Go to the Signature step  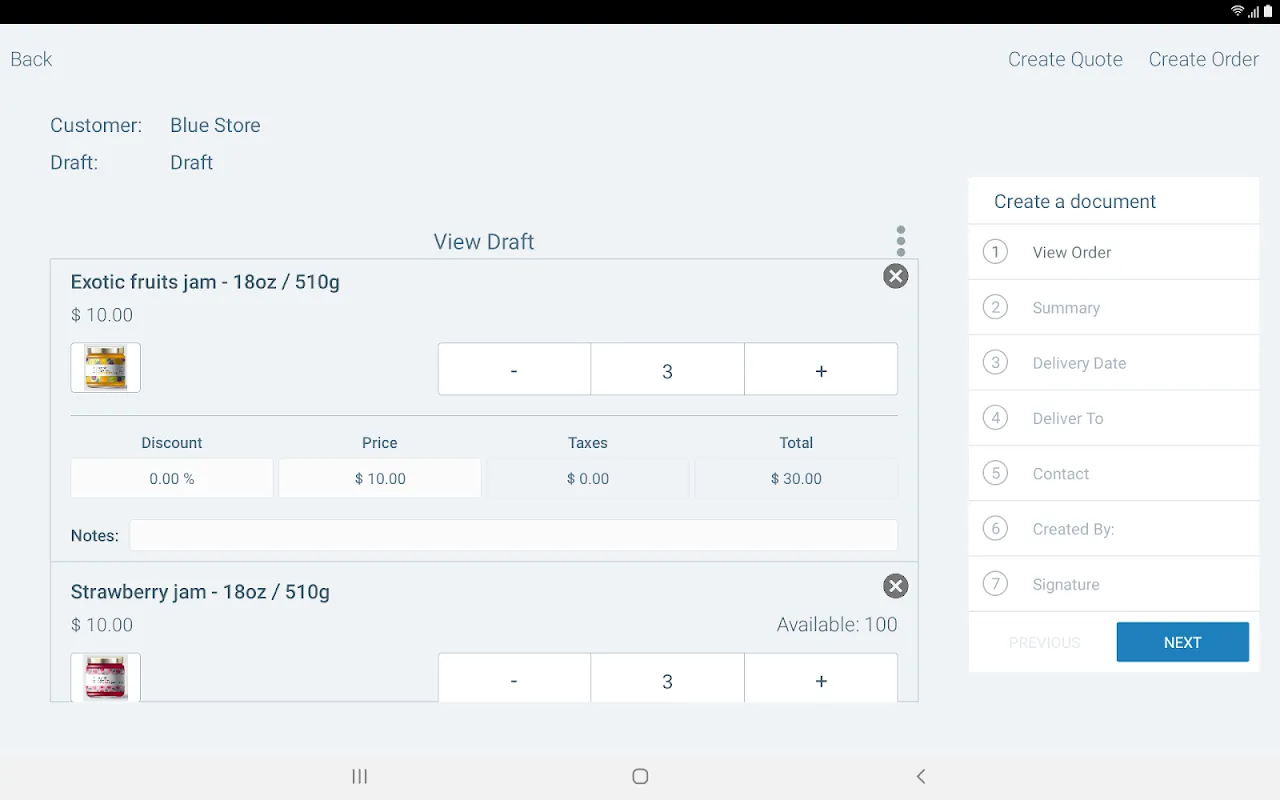coord(1114,584)
